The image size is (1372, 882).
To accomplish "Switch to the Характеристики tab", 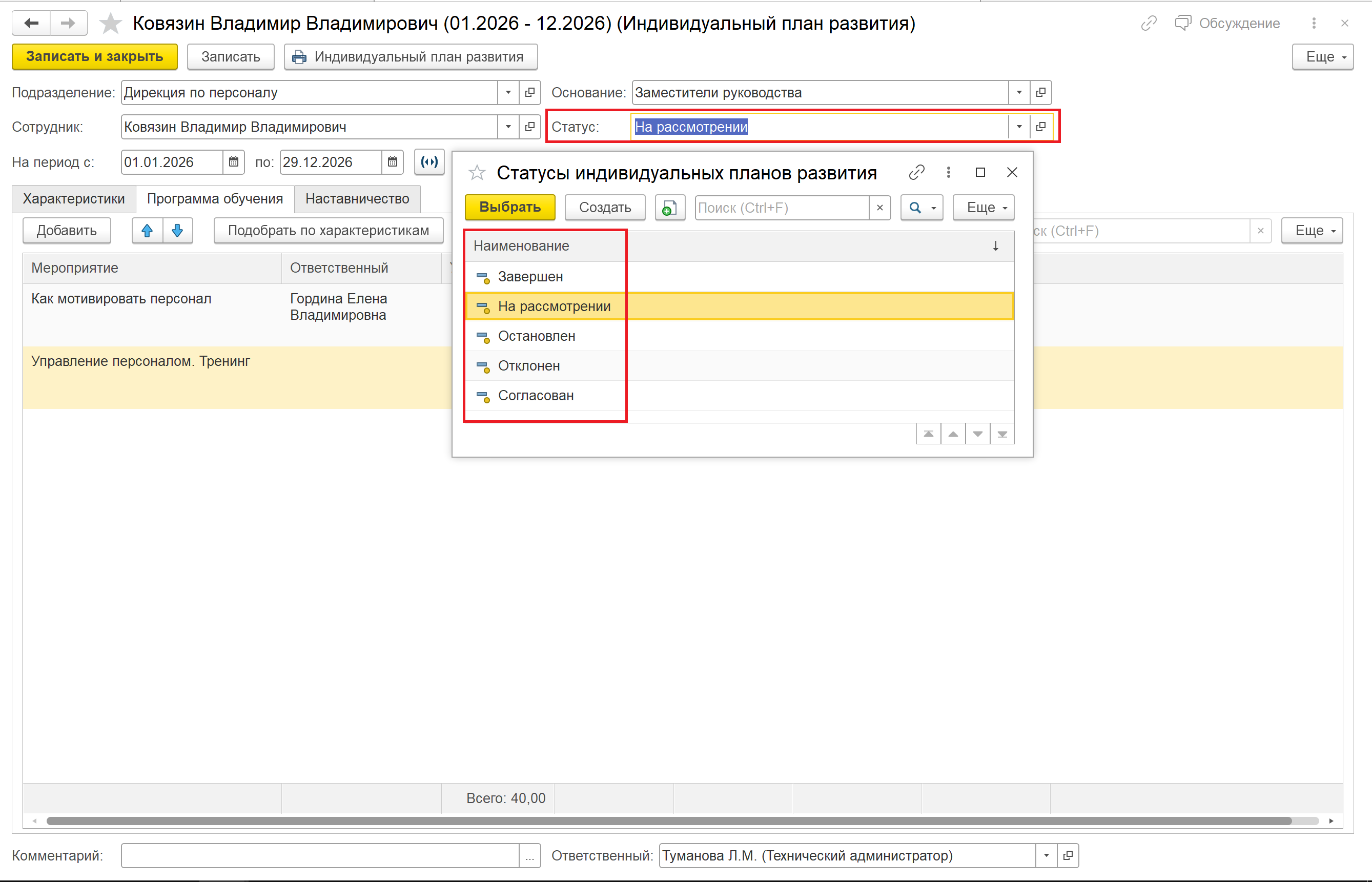I will click(73, 199).
